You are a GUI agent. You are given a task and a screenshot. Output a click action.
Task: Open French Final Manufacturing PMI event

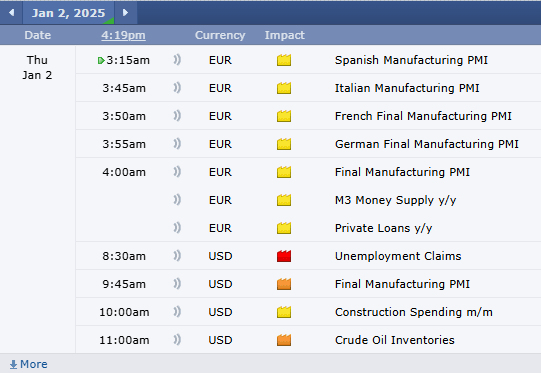423,116
